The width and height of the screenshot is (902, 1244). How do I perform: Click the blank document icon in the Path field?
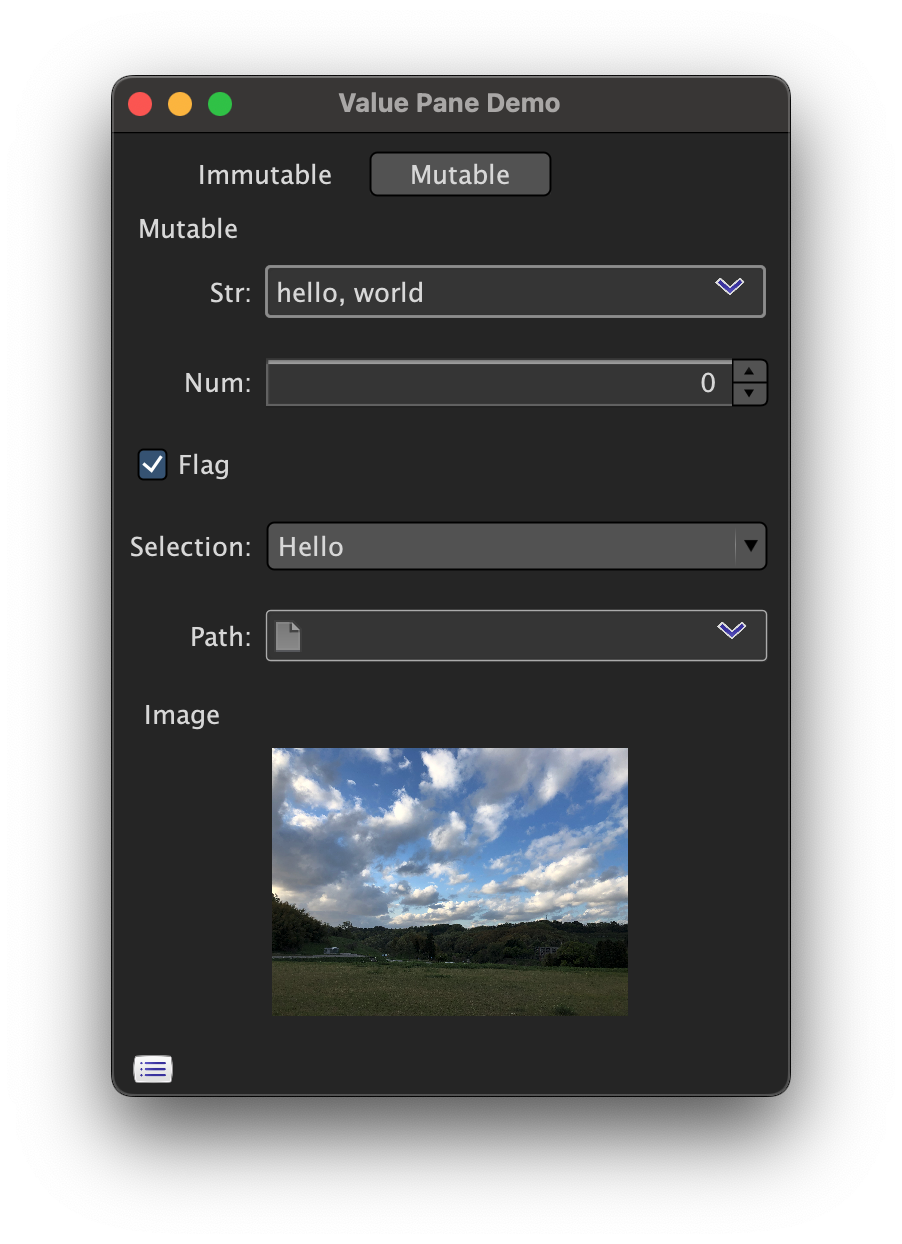point(288,635)
